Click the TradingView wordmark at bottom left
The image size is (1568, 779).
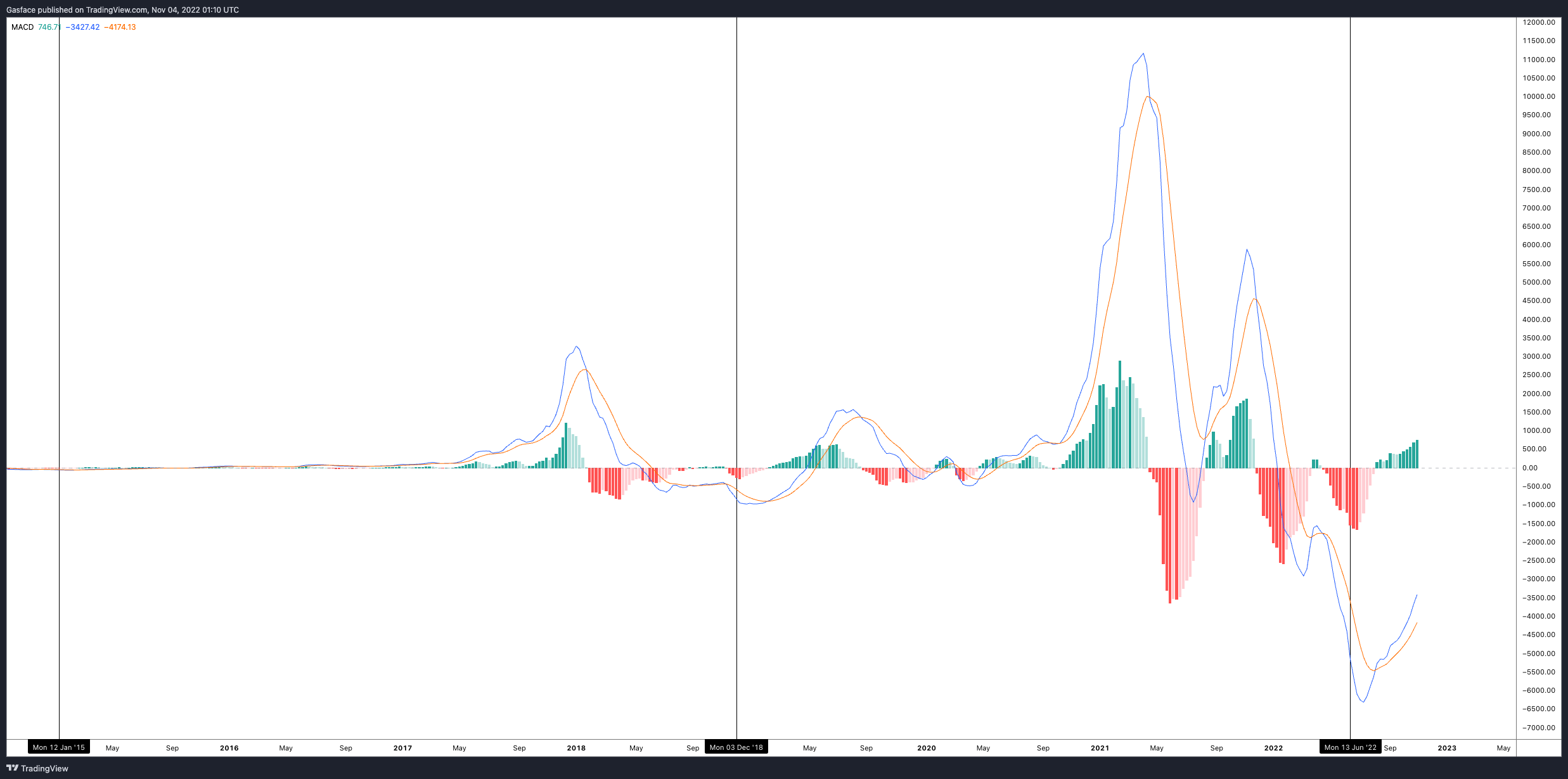[x=44, y=768]
